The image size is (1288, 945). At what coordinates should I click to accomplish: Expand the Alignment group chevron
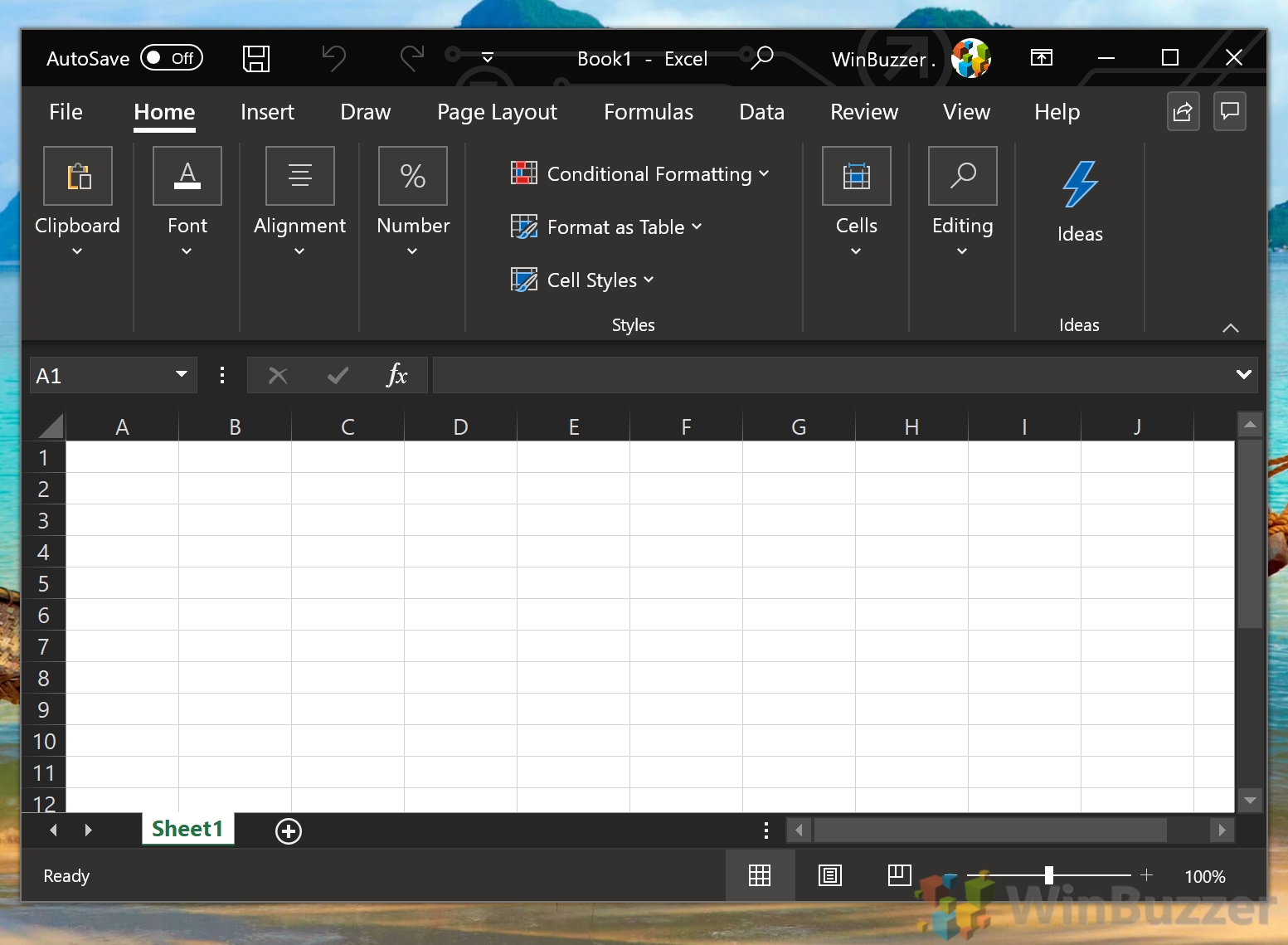pyautogui.click(x=299, y=251)
